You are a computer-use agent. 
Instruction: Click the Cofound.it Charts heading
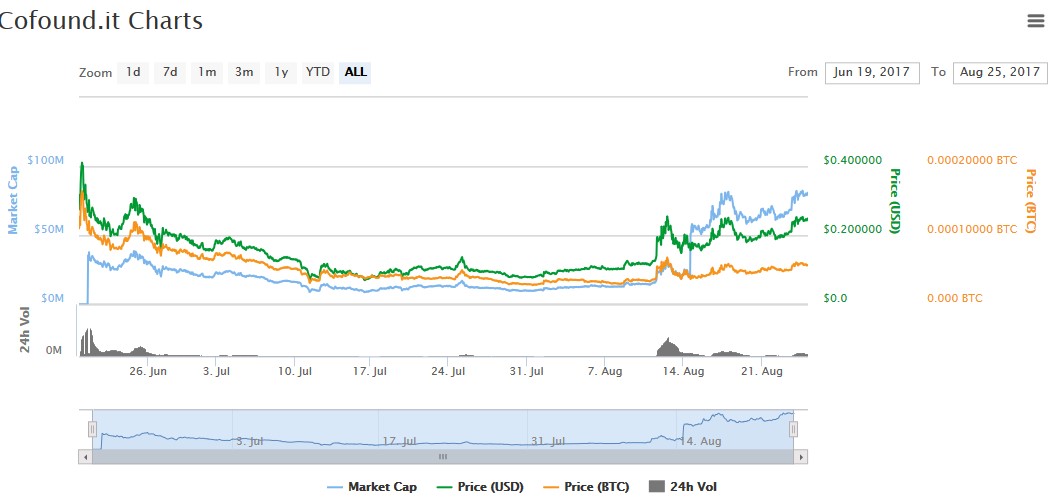(x=100, y=21)
